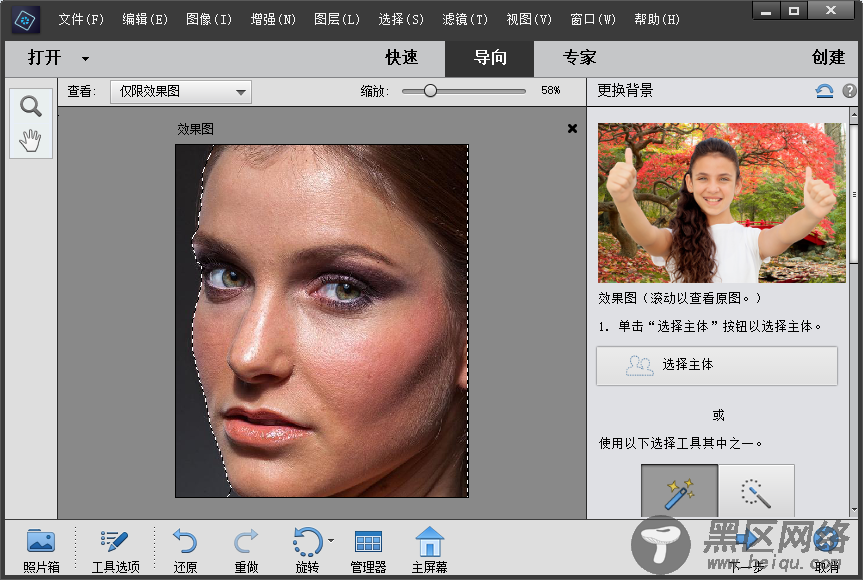Image resolution: width=863 pixels, height=580 pixels.
Task: Go to 主屏幕 home screen
Action: tap(429, 550)
